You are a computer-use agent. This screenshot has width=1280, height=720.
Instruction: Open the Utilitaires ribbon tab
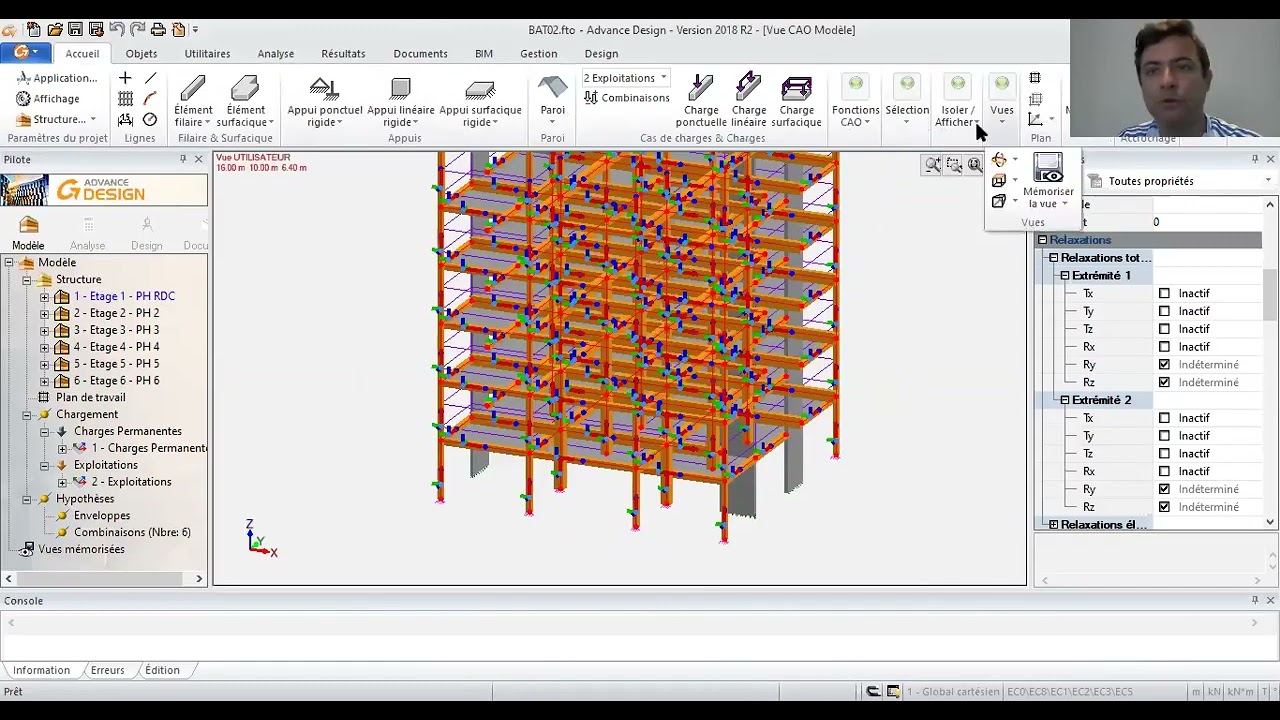coord(207,53)
